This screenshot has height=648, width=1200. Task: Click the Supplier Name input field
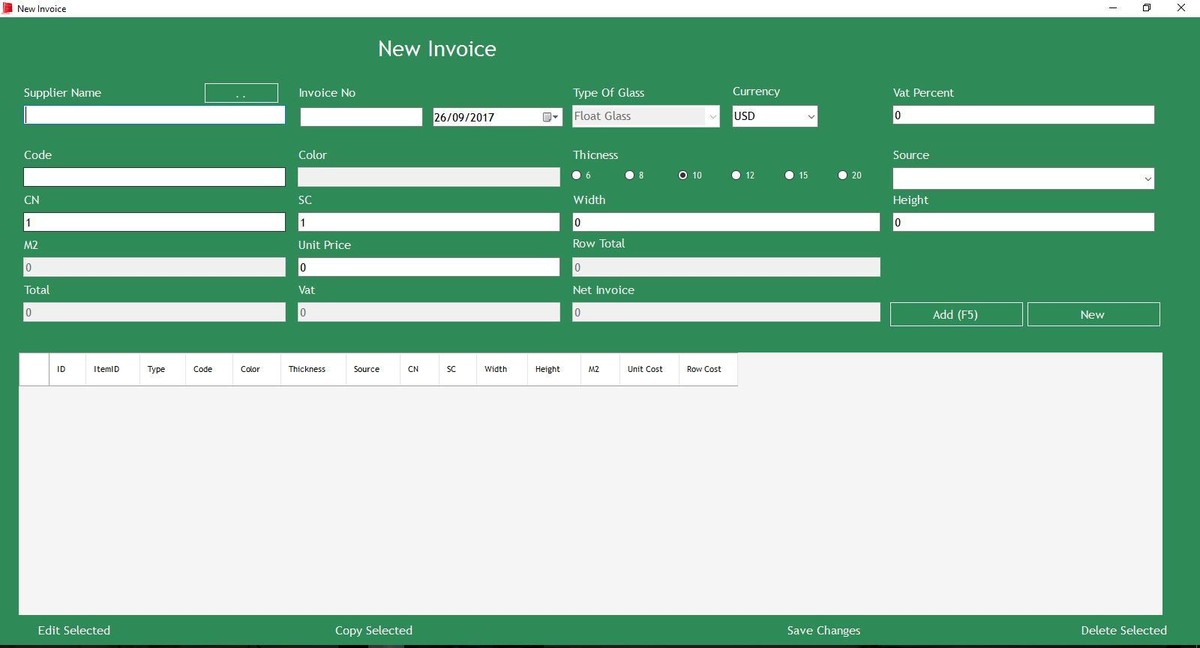coord(154,115)
